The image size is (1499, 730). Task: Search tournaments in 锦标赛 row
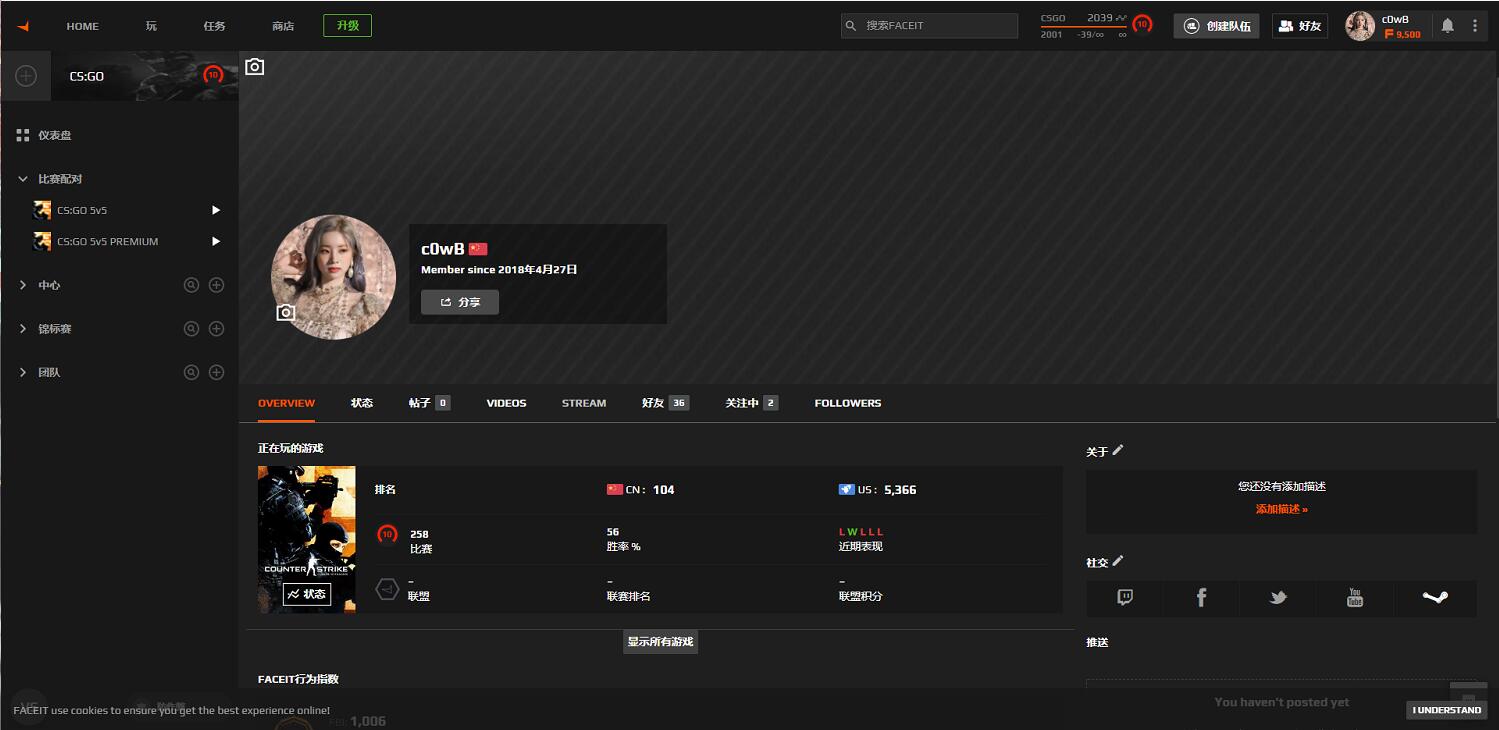click(x=191, y=329)
